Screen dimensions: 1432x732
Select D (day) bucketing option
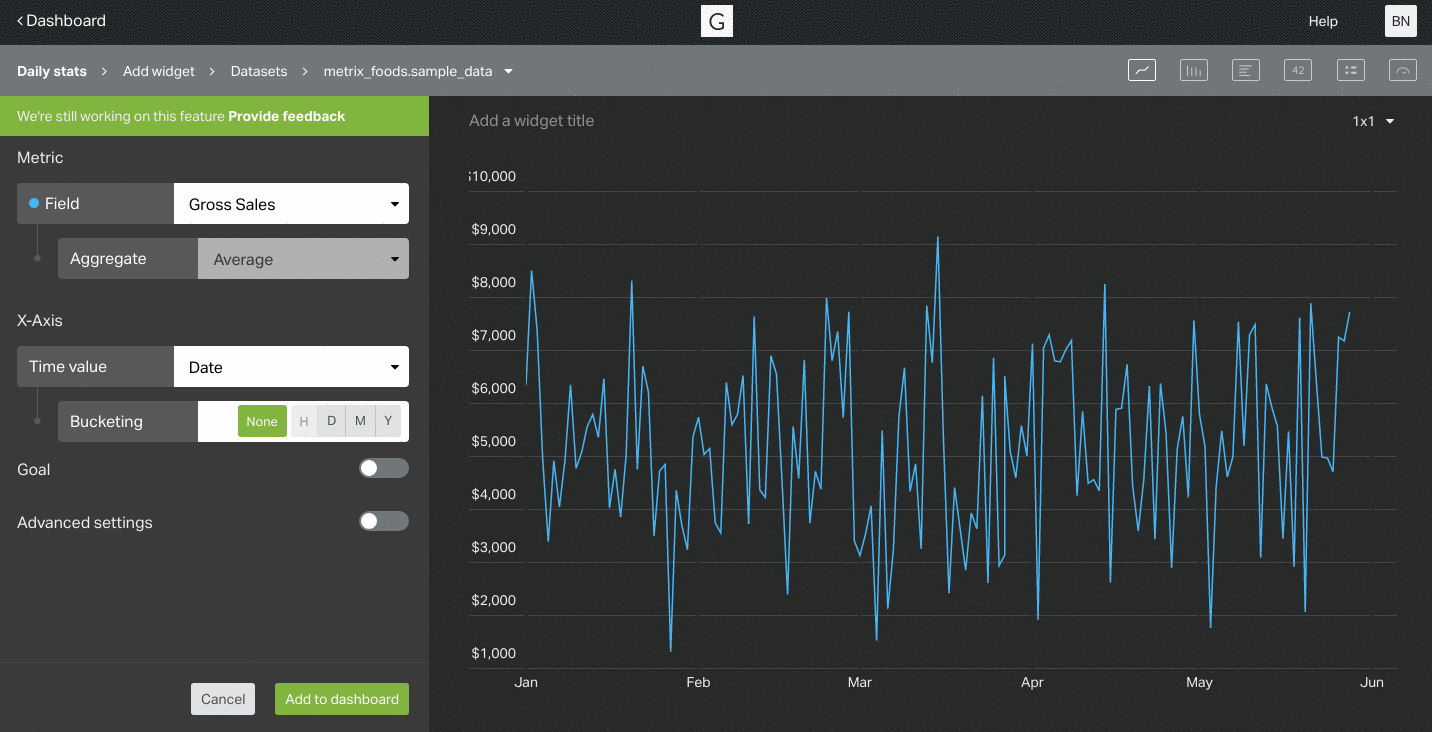pos(332,421)
